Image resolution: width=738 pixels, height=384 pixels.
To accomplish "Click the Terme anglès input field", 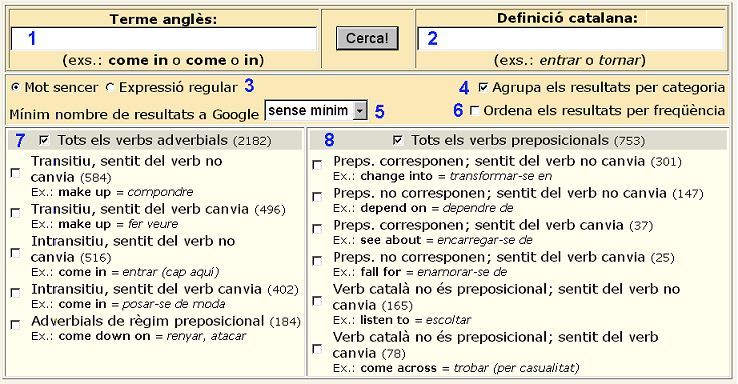I will coord(163,39).
